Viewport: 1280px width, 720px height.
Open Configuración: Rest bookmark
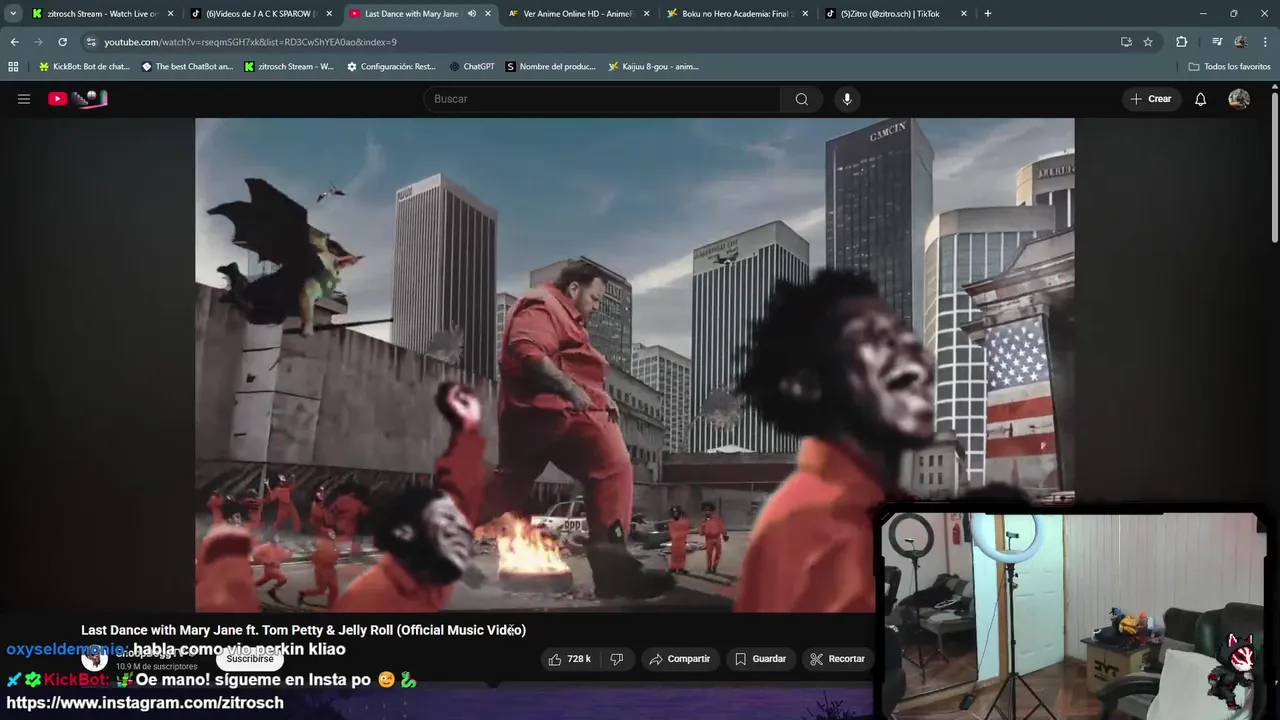(x=391, y=67)
